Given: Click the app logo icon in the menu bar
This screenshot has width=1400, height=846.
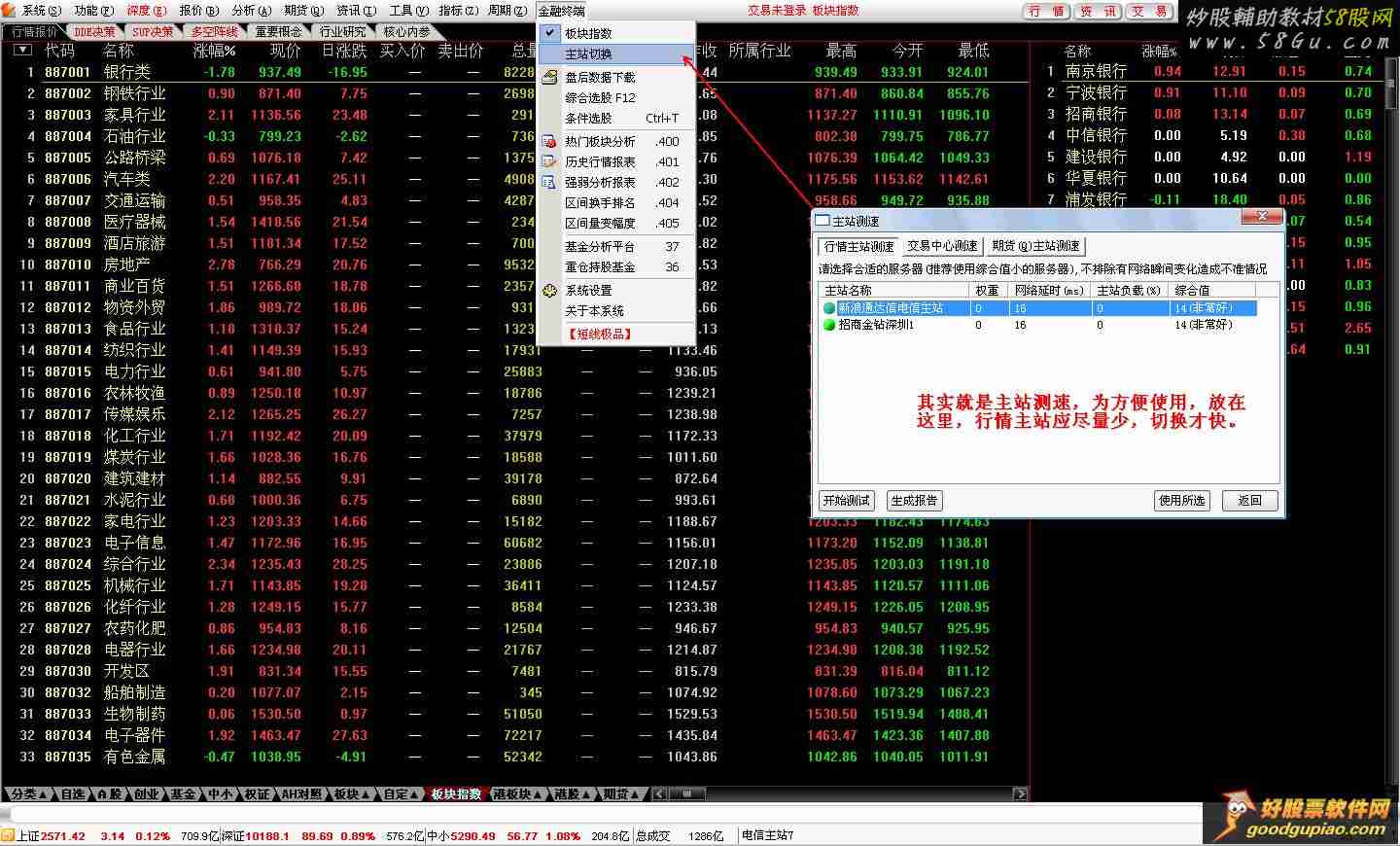Looking at the screenshot, I should (9, 11).
